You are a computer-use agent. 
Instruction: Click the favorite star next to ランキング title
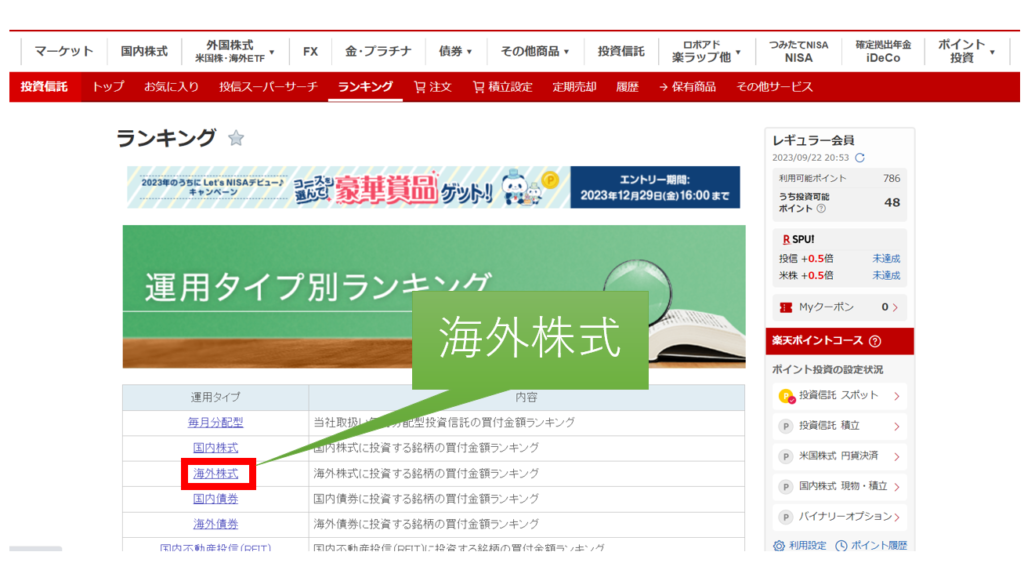(x=236, y=138)
